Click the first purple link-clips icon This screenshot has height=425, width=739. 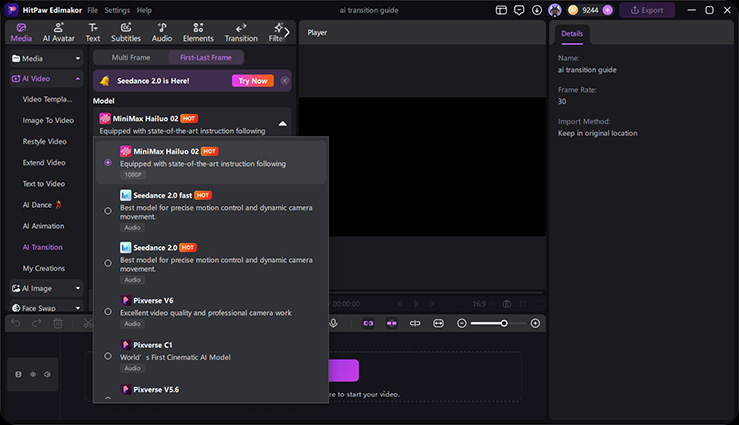click(368, 323)
